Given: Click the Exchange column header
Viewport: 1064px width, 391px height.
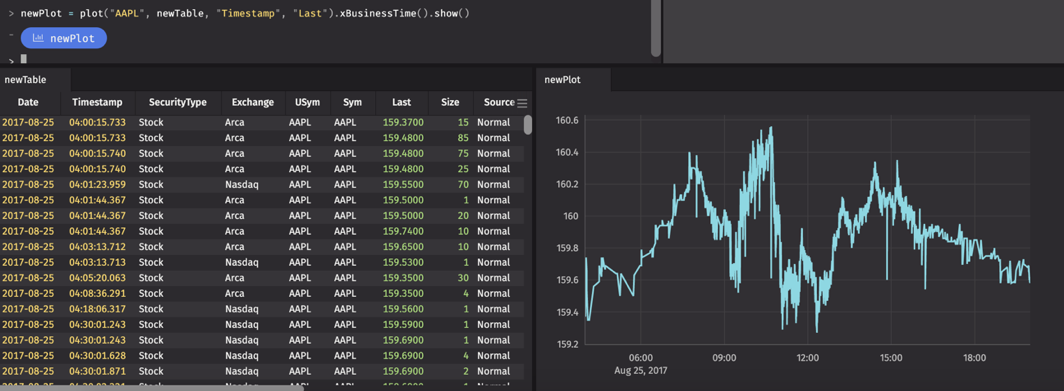Looking at the screenshot, I should 252,103.
